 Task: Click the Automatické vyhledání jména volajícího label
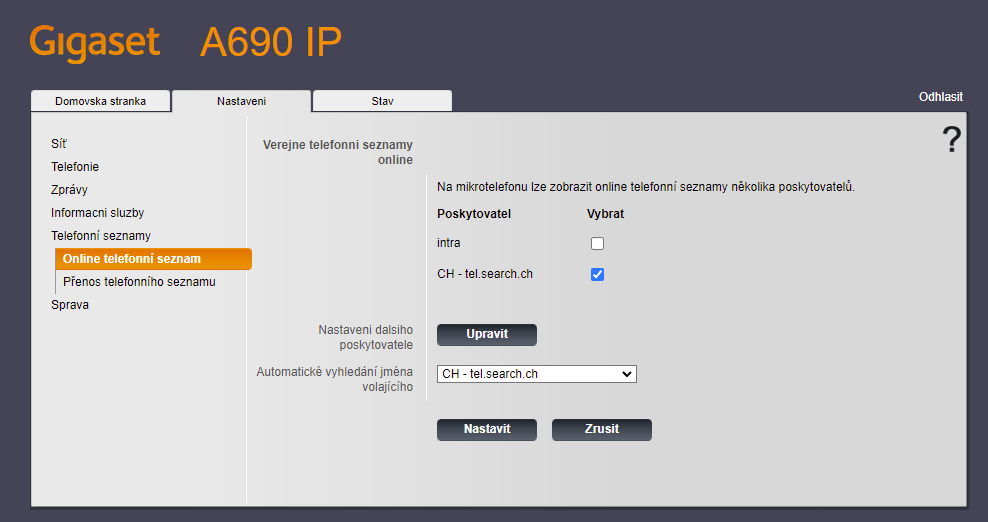[x=335, y=379]
